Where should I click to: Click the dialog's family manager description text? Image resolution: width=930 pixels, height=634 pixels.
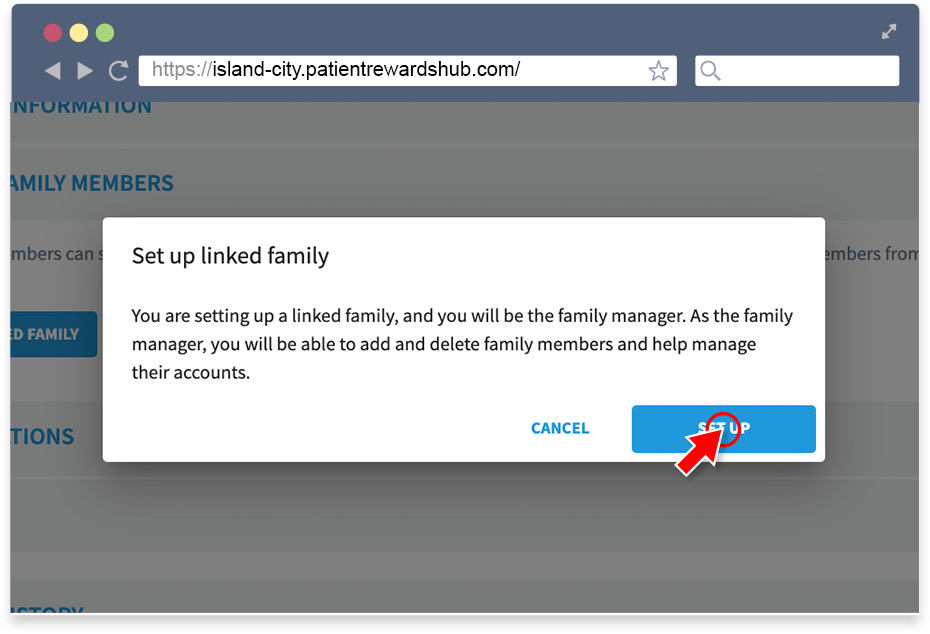click(x=462, y=344)
